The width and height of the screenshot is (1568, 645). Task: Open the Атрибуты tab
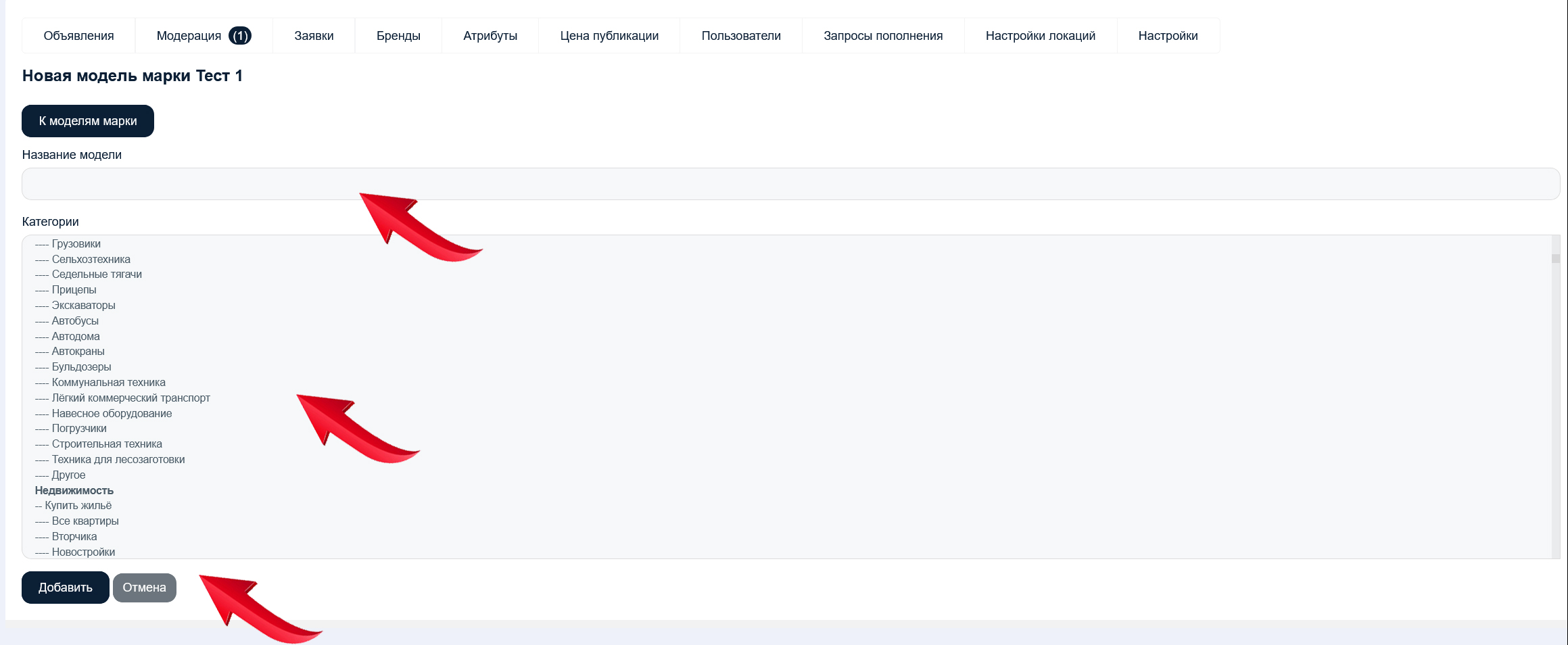pyautogui.click(x=490, y=36)
